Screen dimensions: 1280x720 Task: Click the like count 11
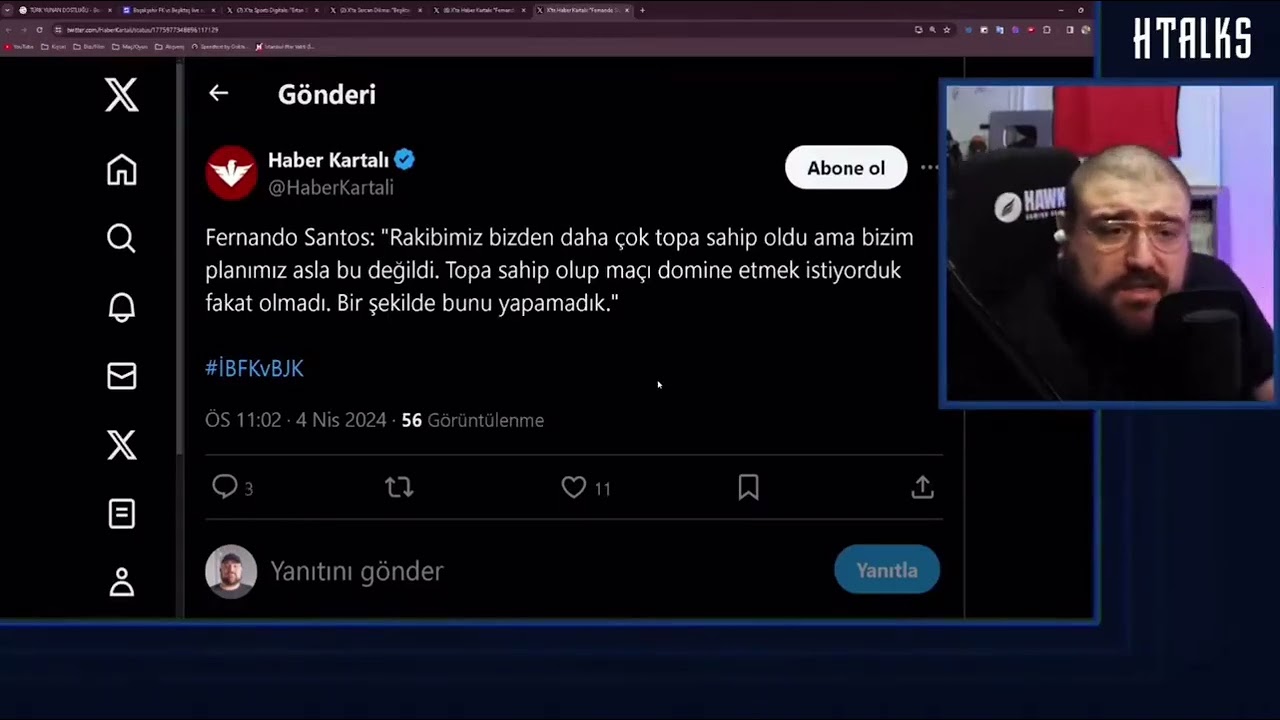coord(602,489)
